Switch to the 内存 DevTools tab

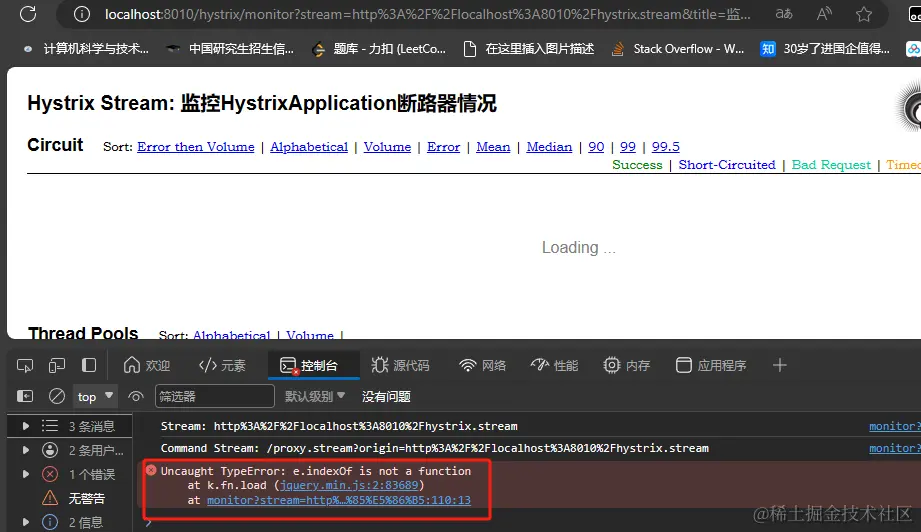(x=626, y=365)
